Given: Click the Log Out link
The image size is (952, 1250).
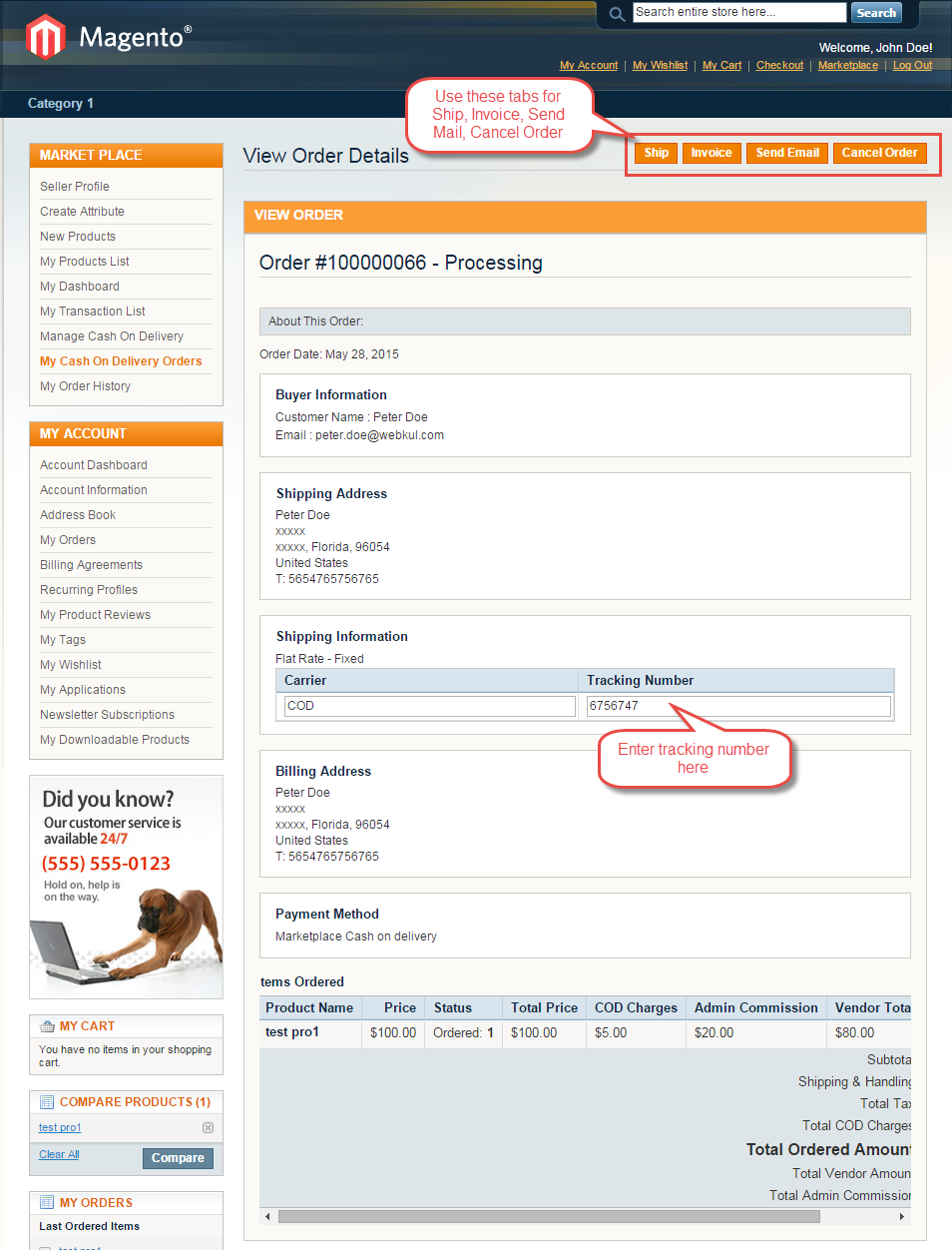Looking at the screenshot, I should coord(913,66).
